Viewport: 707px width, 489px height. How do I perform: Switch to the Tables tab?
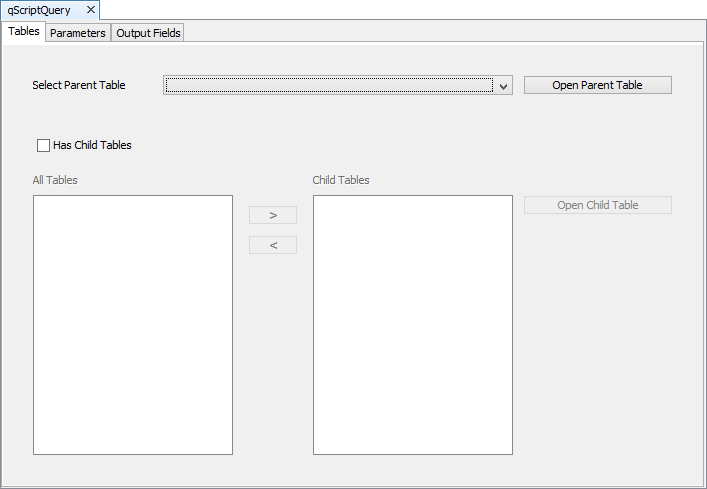pyautogui.click(x=23, y=32)
